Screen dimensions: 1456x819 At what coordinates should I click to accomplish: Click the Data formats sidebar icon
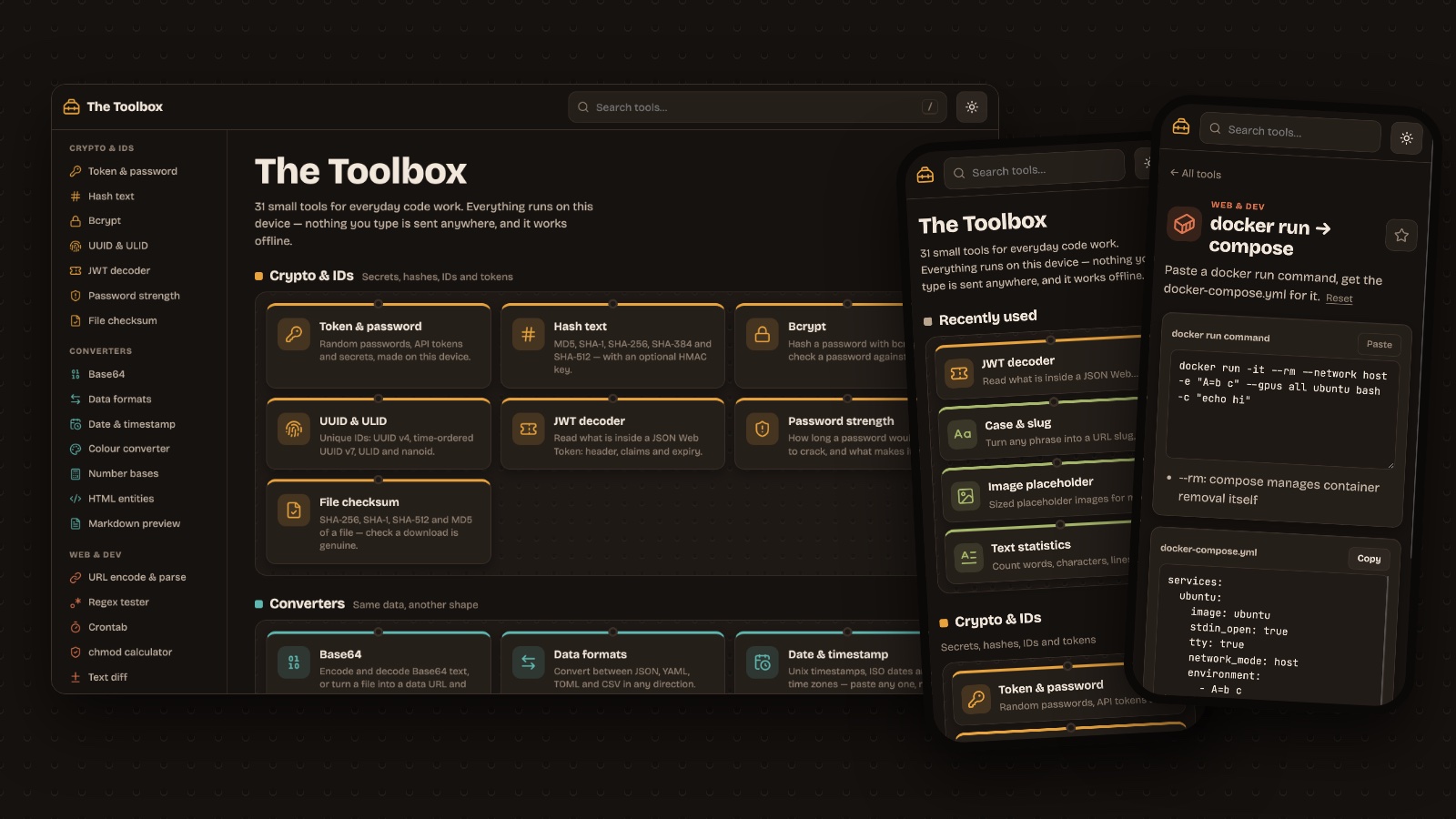[76, 399]
